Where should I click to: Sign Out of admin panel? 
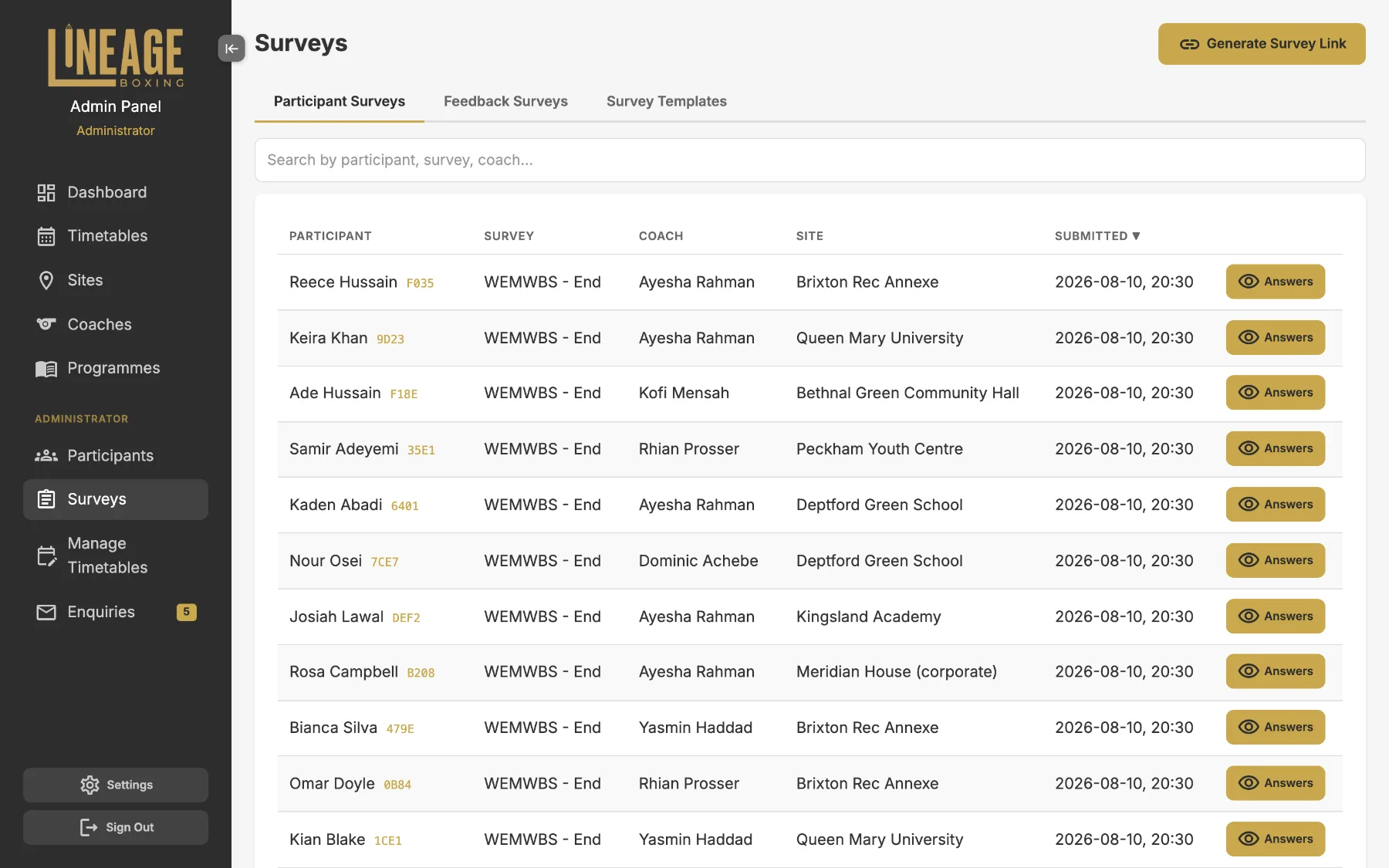116,827
